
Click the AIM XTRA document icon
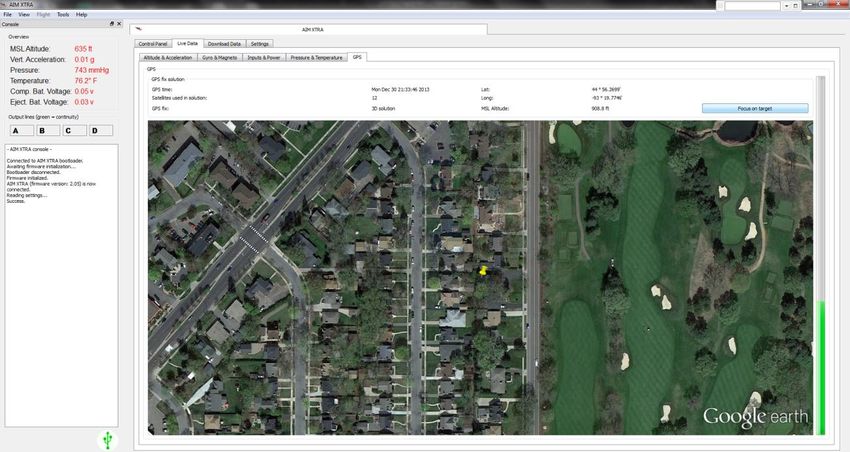pos(139,29)
